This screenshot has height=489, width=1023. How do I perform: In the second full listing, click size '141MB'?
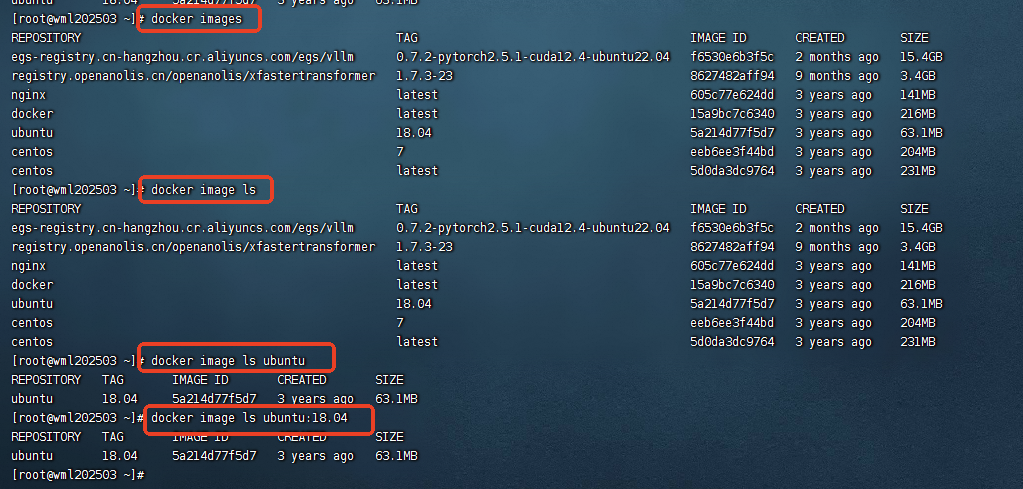pyautogui.click(x=918, y=266)
